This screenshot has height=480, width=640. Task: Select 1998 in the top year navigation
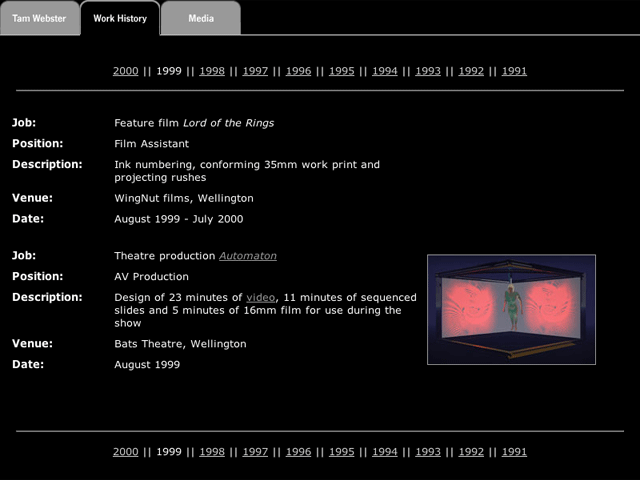coord(212,71)
